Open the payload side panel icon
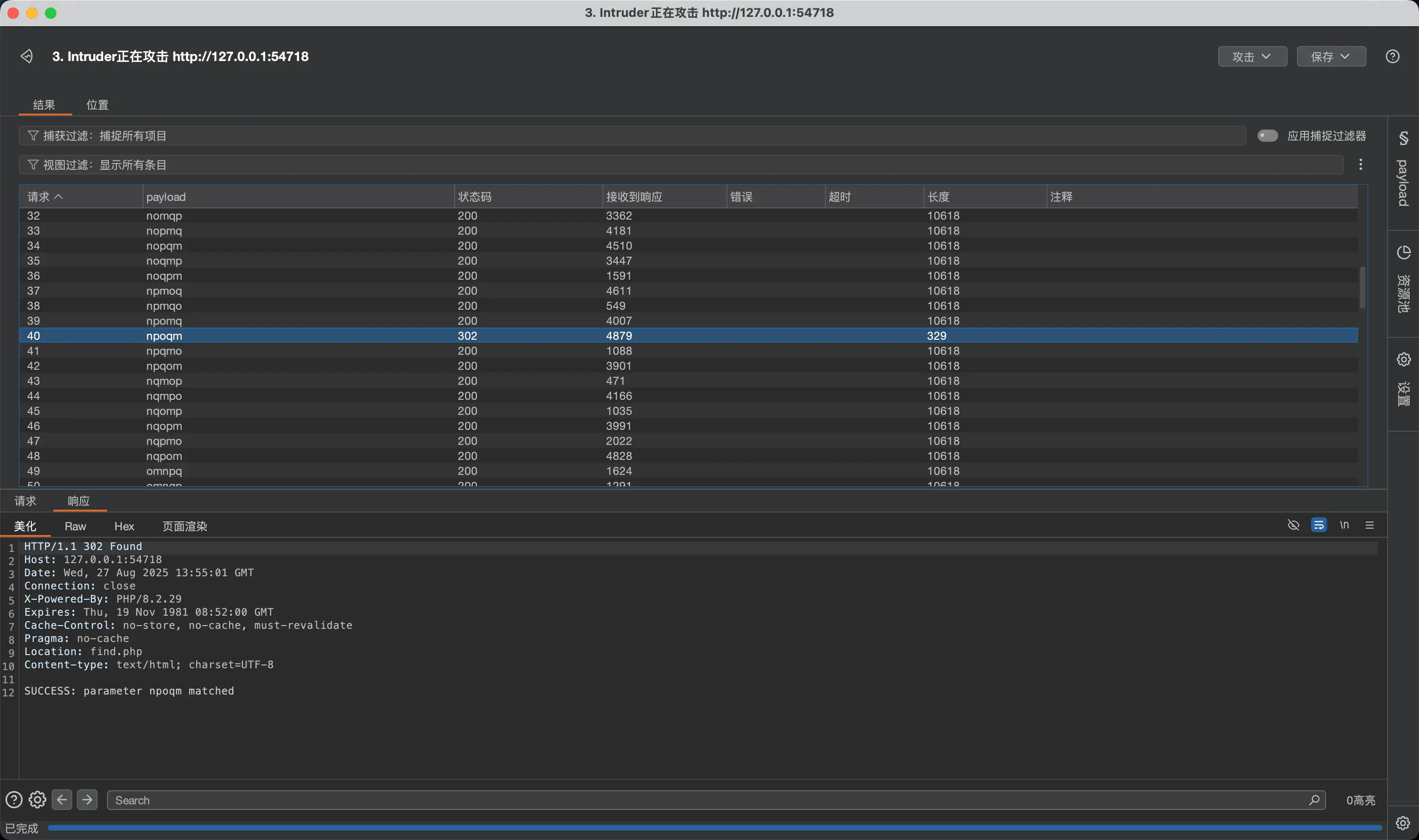The image size is (1419, 840). 1403,138
